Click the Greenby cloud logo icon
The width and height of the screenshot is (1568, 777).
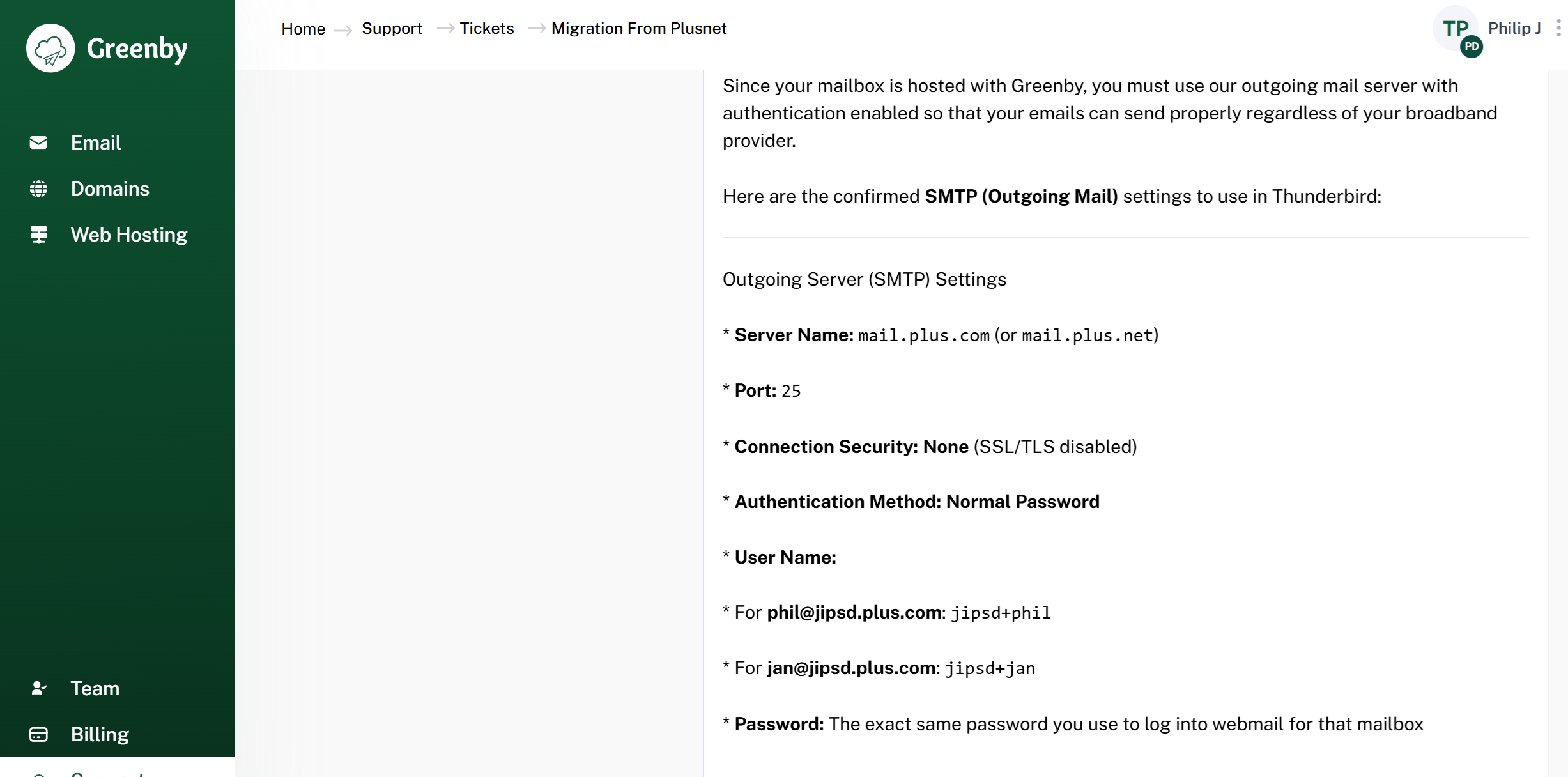[x=50, y=49]
